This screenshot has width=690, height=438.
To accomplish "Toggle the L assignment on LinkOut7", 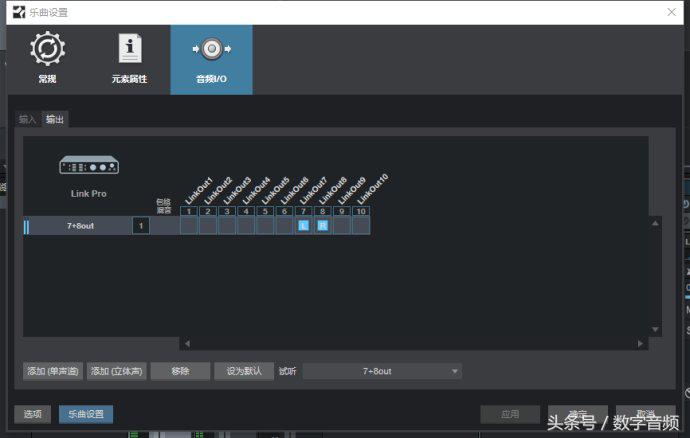I will coord(303,226).
